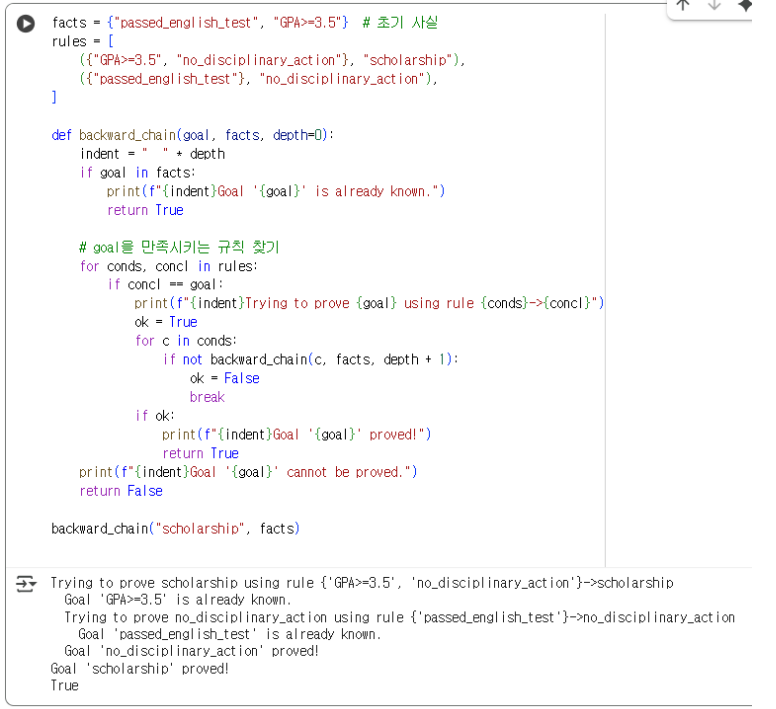Click the first output line 'Trying to prove scholarship'
This screenshot has width=776, height=709.
point(361,583)
